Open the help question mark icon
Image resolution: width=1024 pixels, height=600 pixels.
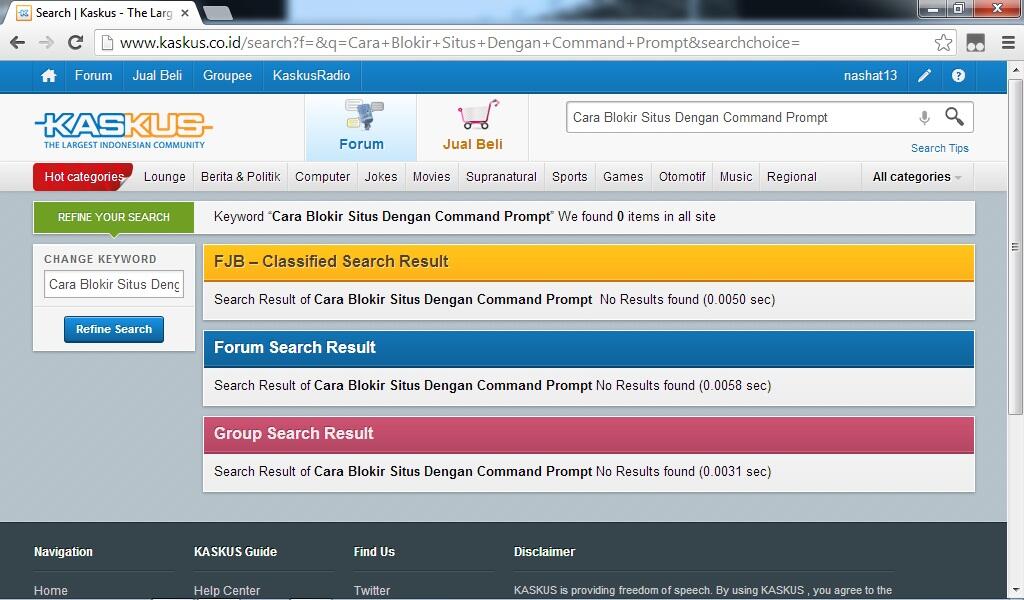click(958, 76)
